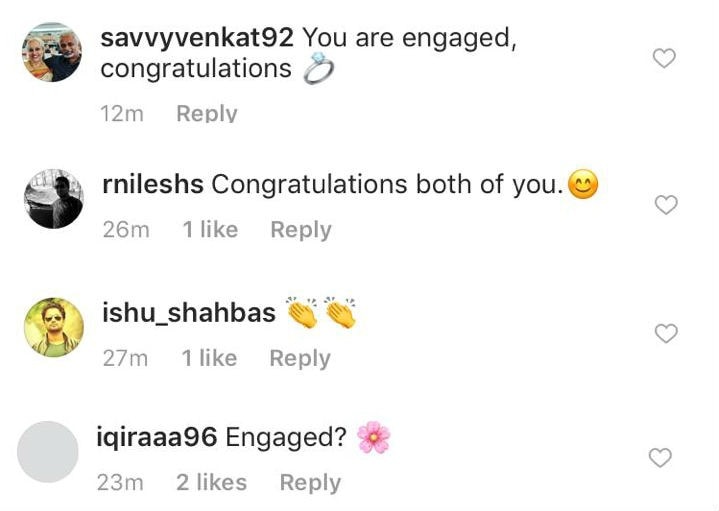This screenshot has height=511, width=719.
Task: Open iqiraaa96's blank gray avatar
Action: (x=48, y=452)
